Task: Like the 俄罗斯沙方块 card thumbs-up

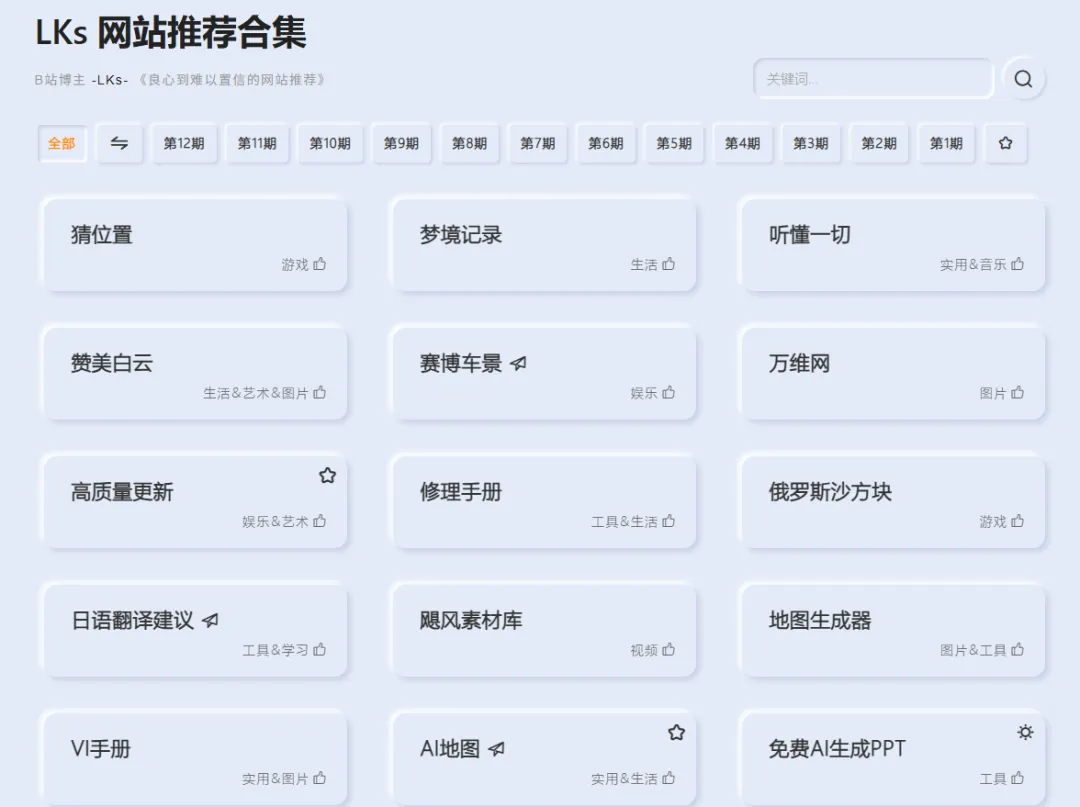Action: click(x=1017, y=521)
